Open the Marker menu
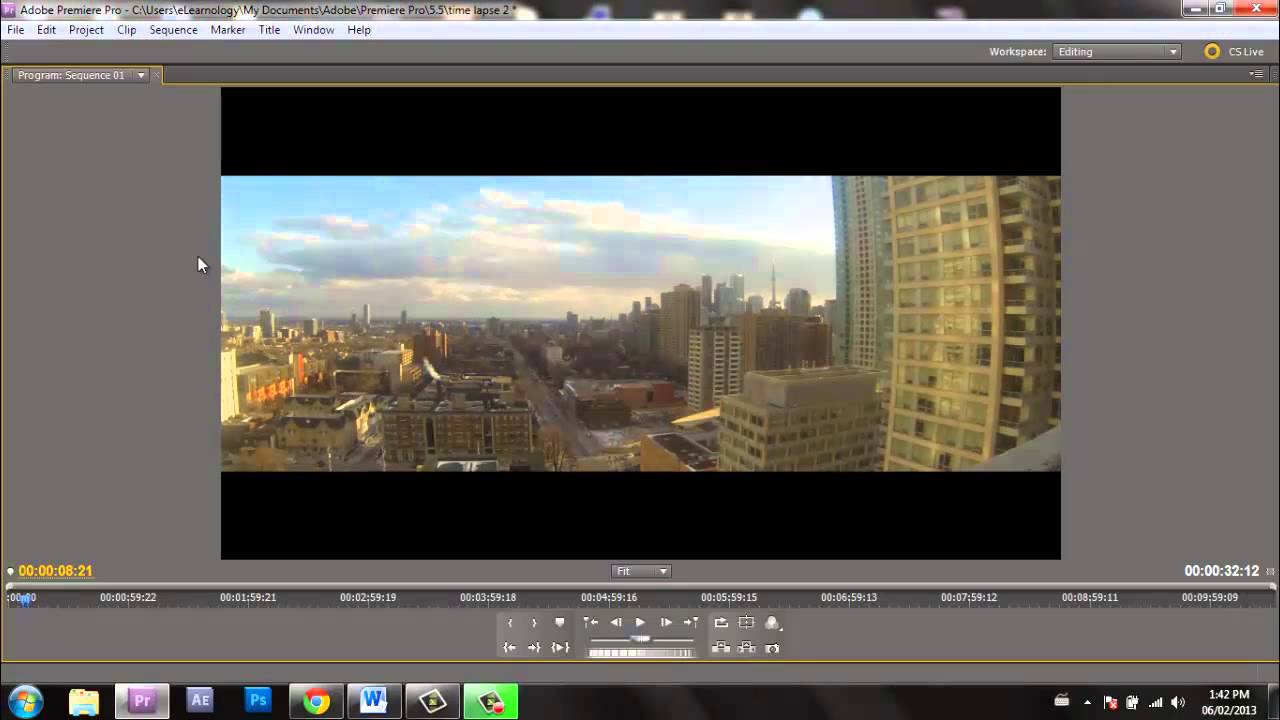This screenshot has width=1280, height=720. (x=227, y=30)
